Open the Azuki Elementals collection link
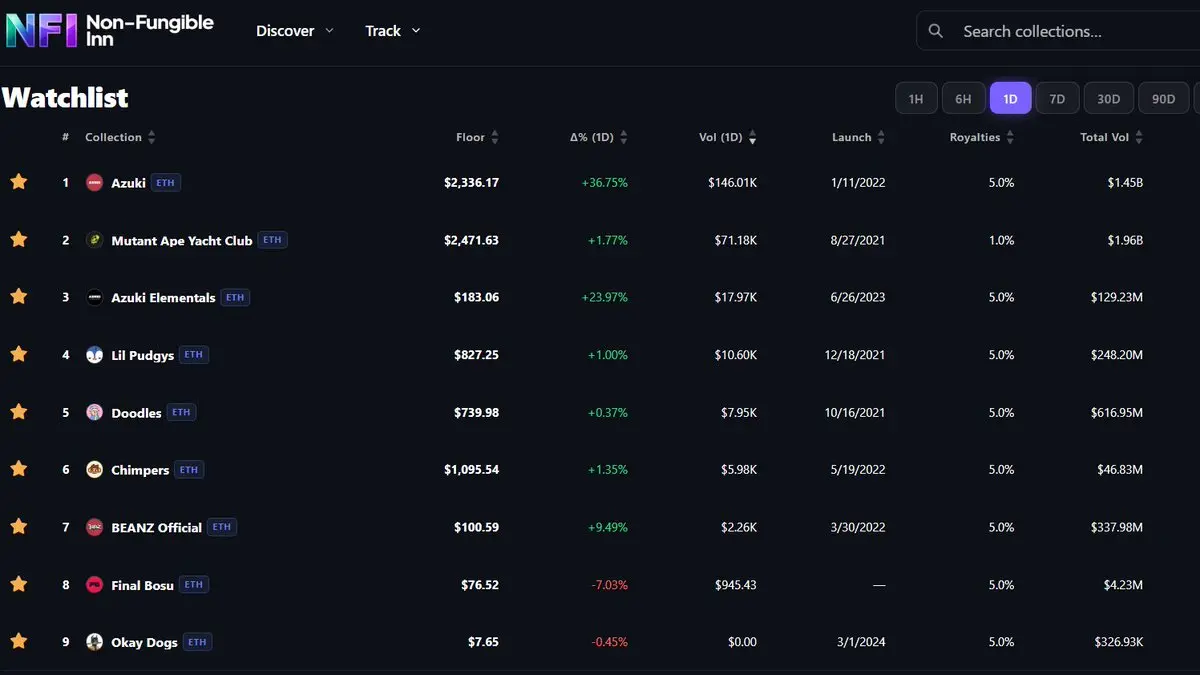1200x675 pixels. click(x=163, y=297)
